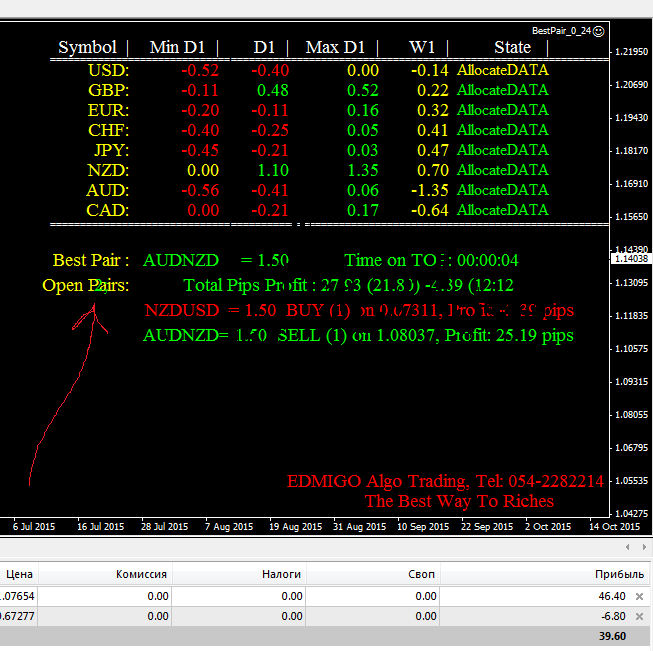Click the left arrow on the chart tab bar
The height and width of the screenshot is (651, 653).
[628, 547]
